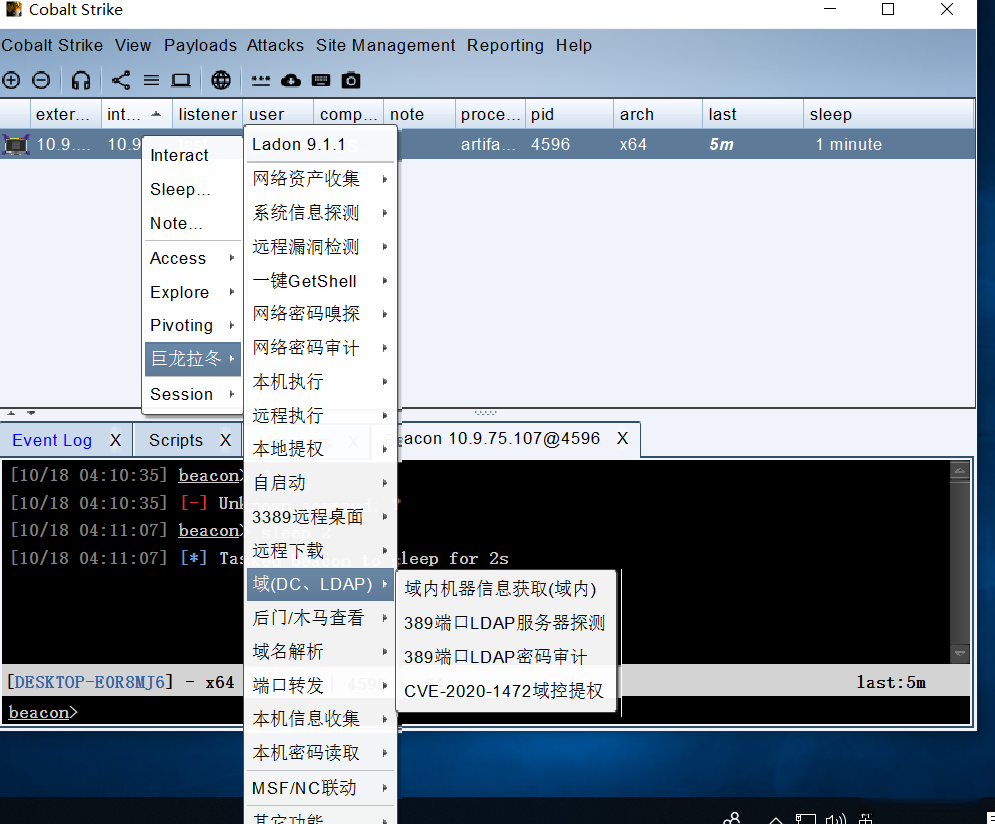The width and height of the screenshot is (995, 824).
Task: Select CVE-2020-1472域控提权 submenu item
Action: [x=506, y=691]
